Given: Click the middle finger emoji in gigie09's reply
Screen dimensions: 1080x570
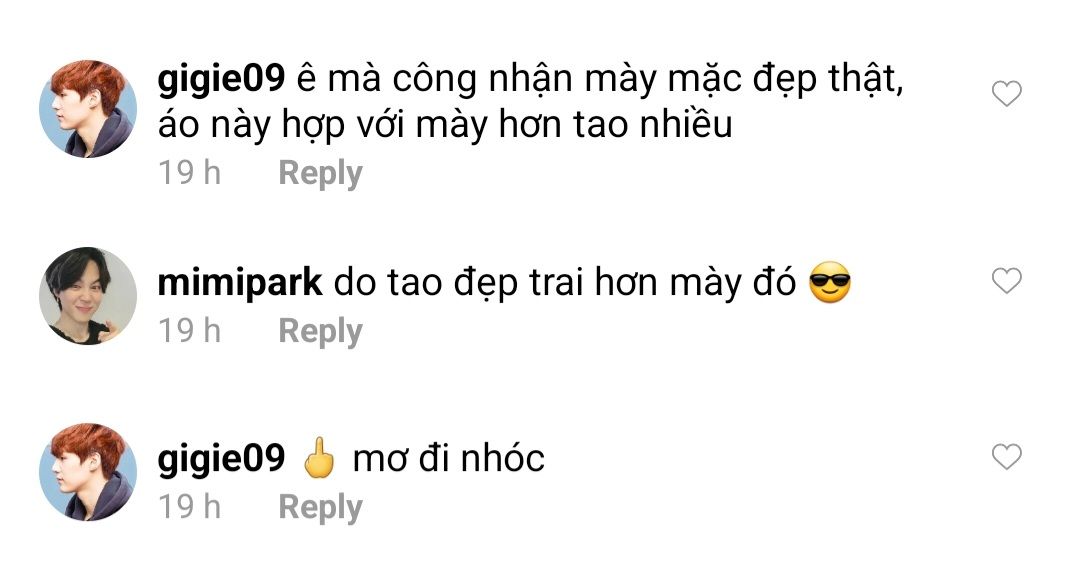Looking at the screenshot, I should coord(319,458).
